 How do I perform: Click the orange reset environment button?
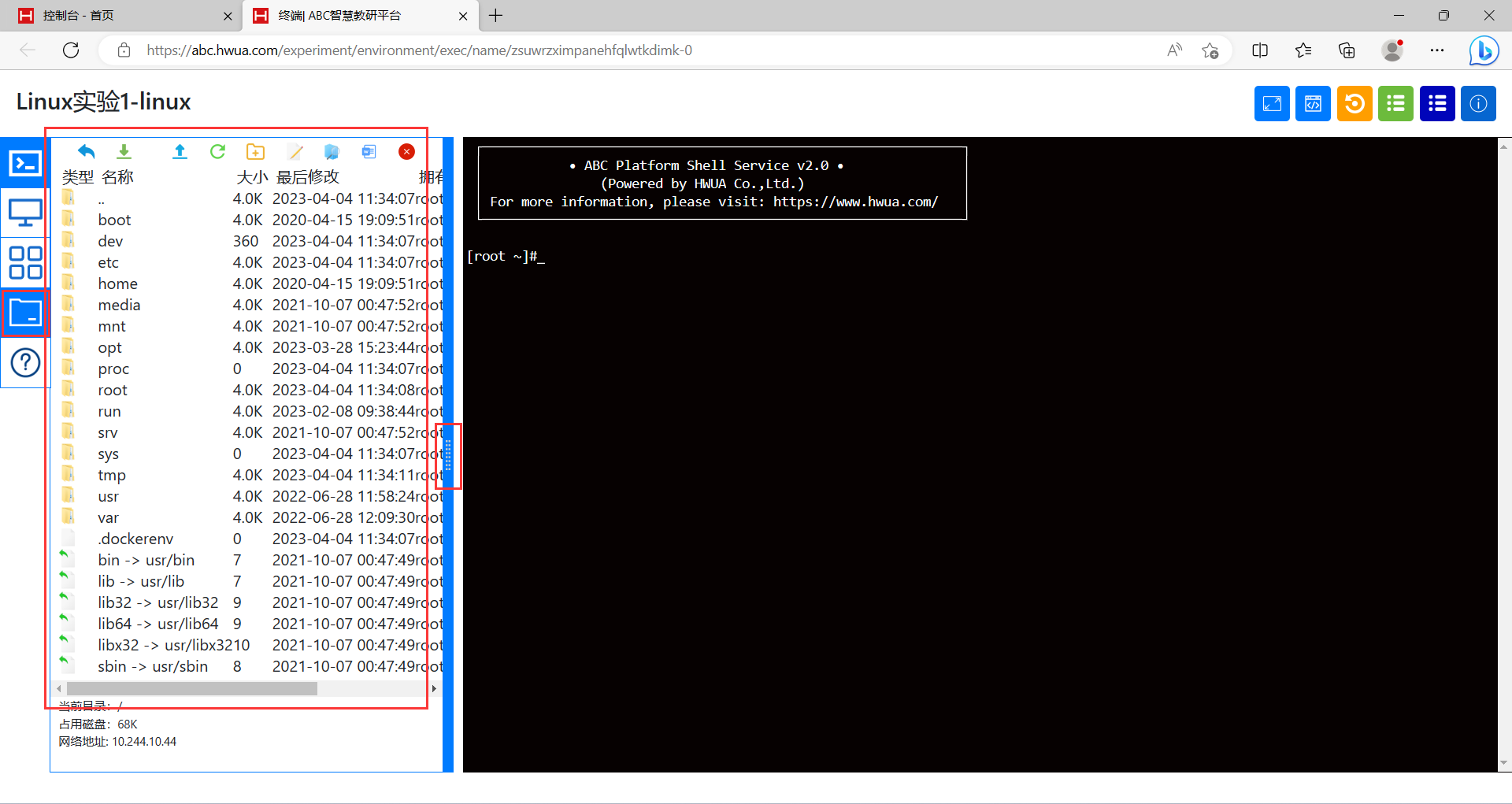[1354, 103]
